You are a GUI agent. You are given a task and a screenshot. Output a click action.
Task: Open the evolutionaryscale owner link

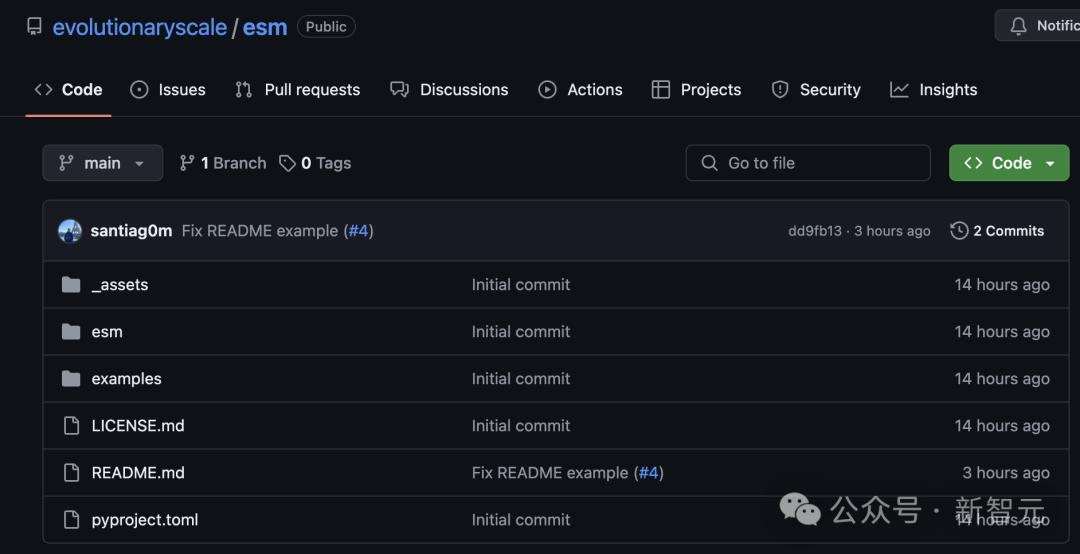click(139, 27)
